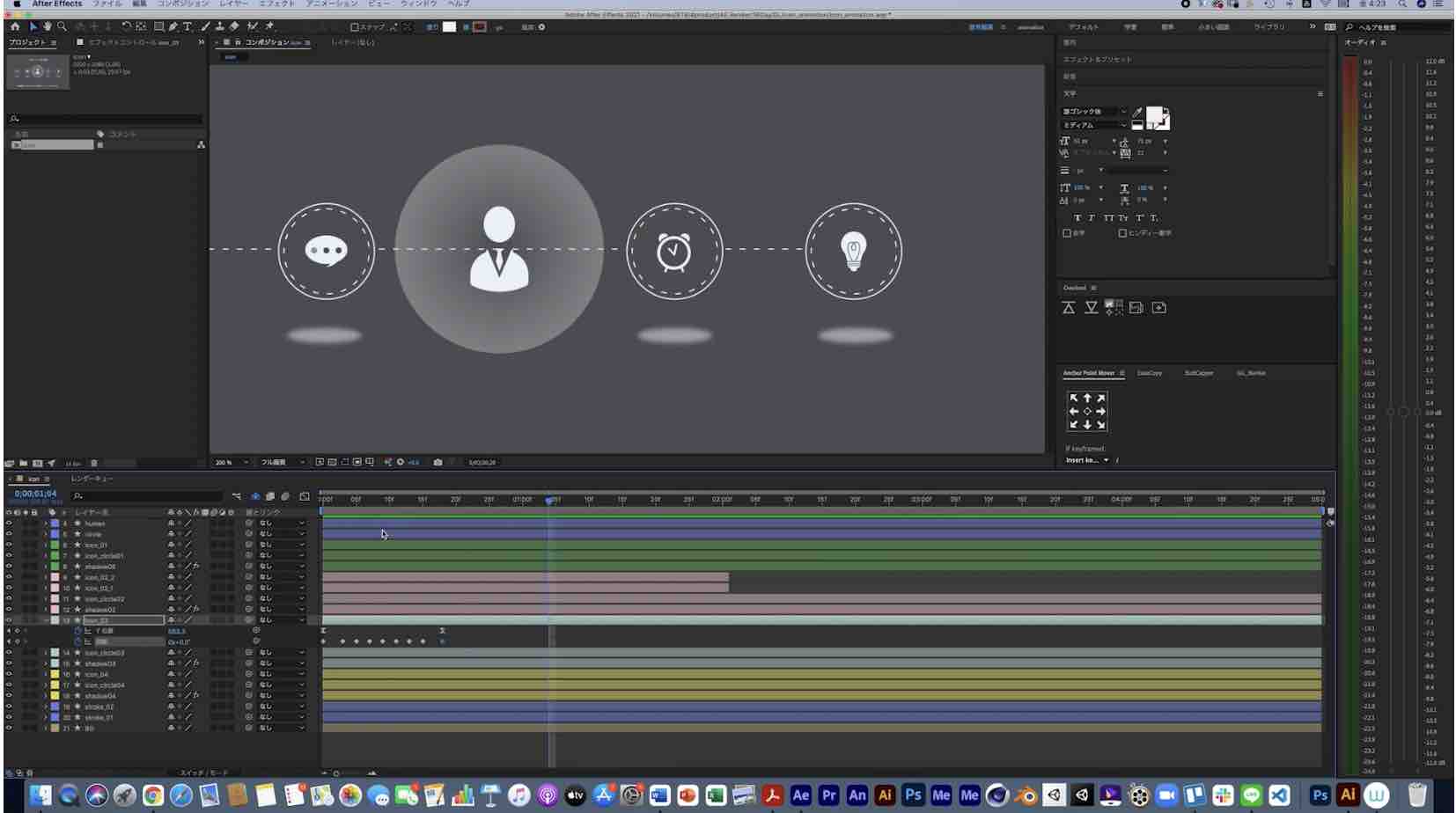Open the parent dropdown for the human layer
The image size is (1456, 813).
[x=282, y=524]
